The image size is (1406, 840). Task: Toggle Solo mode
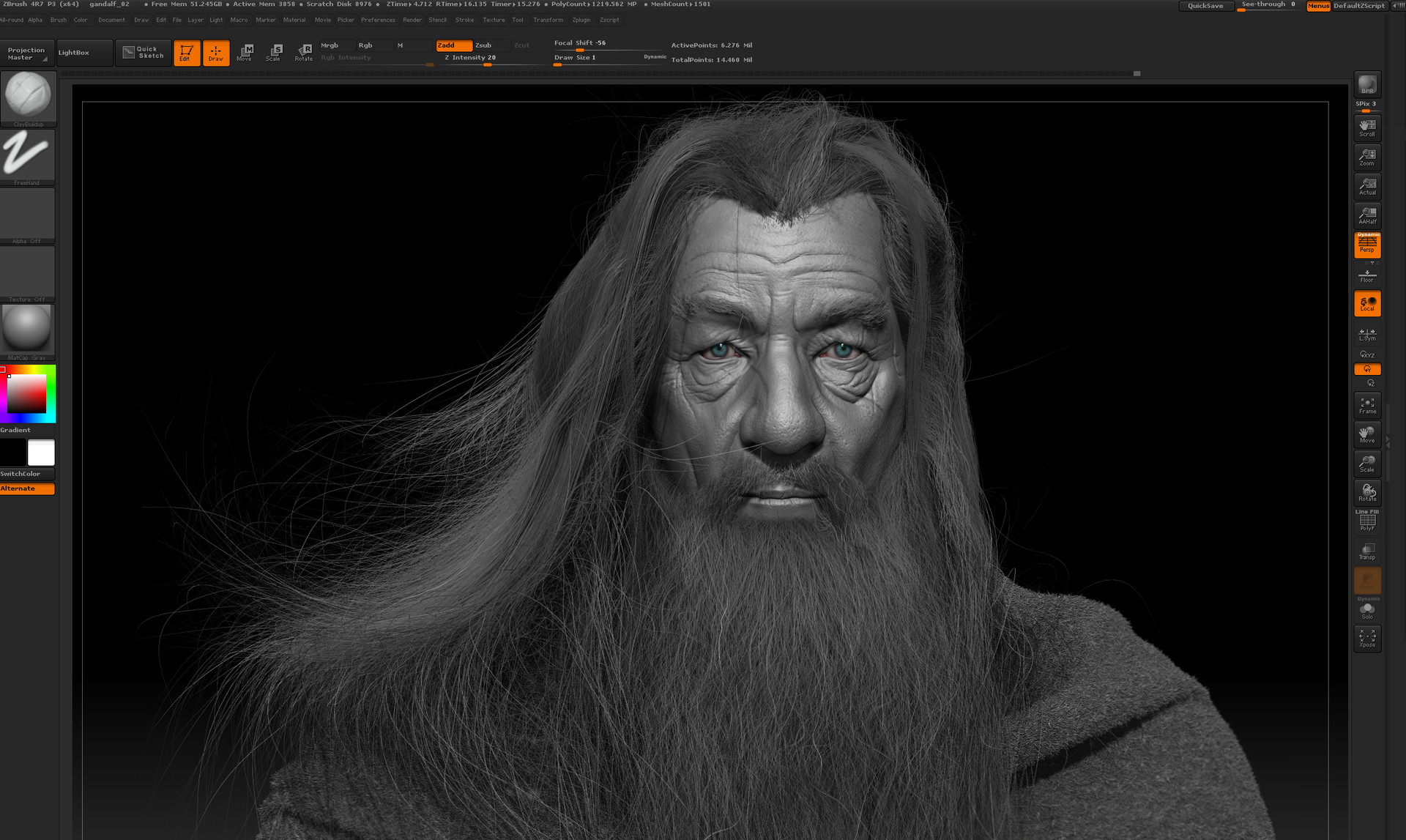click(1367, 611)
